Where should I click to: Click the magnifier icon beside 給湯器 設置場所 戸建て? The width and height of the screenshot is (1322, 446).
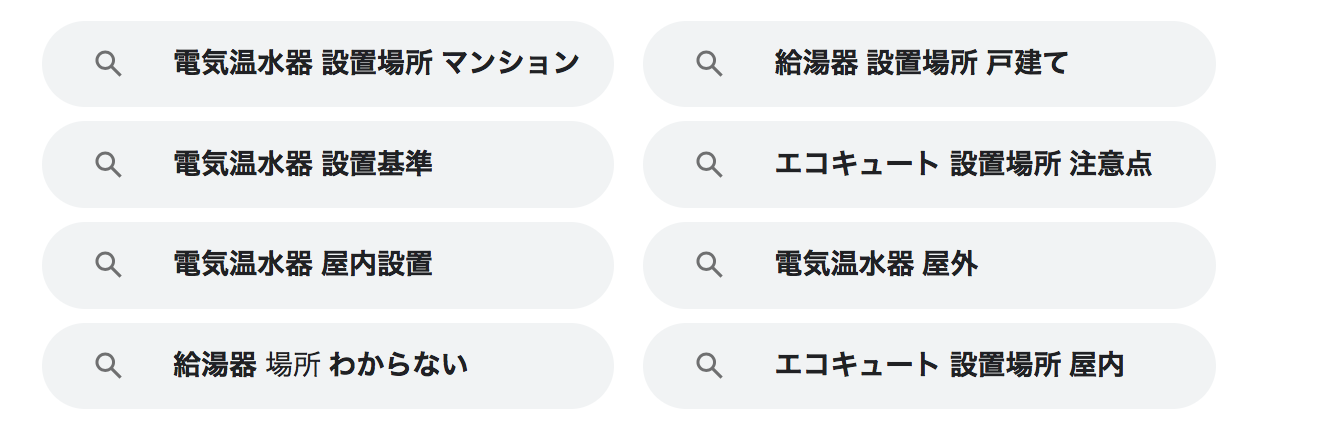[x=709, y=64]
